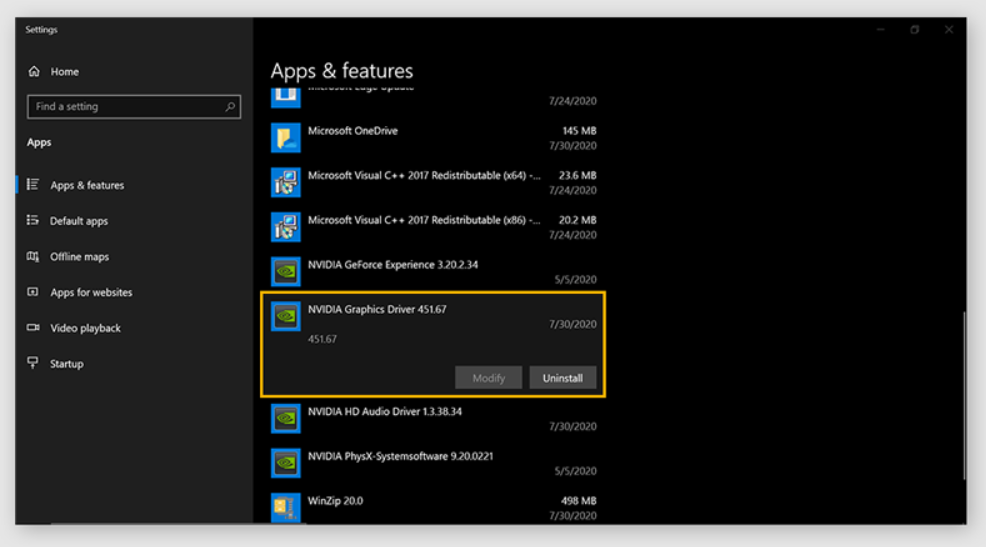Screen dimensions: 986x547
Task: Click the search magnifier icon
Action: click(x=230, y=107)
